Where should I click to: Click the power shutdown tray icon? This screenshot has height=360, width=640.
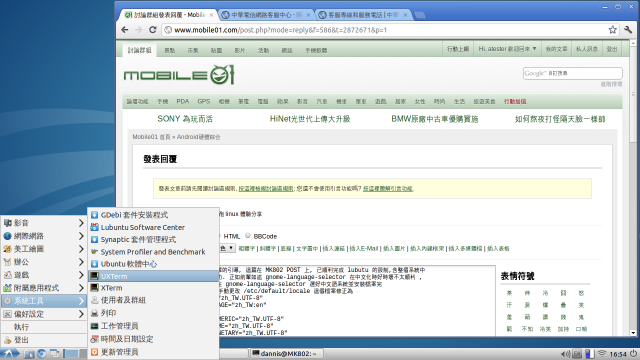[634, 354]
